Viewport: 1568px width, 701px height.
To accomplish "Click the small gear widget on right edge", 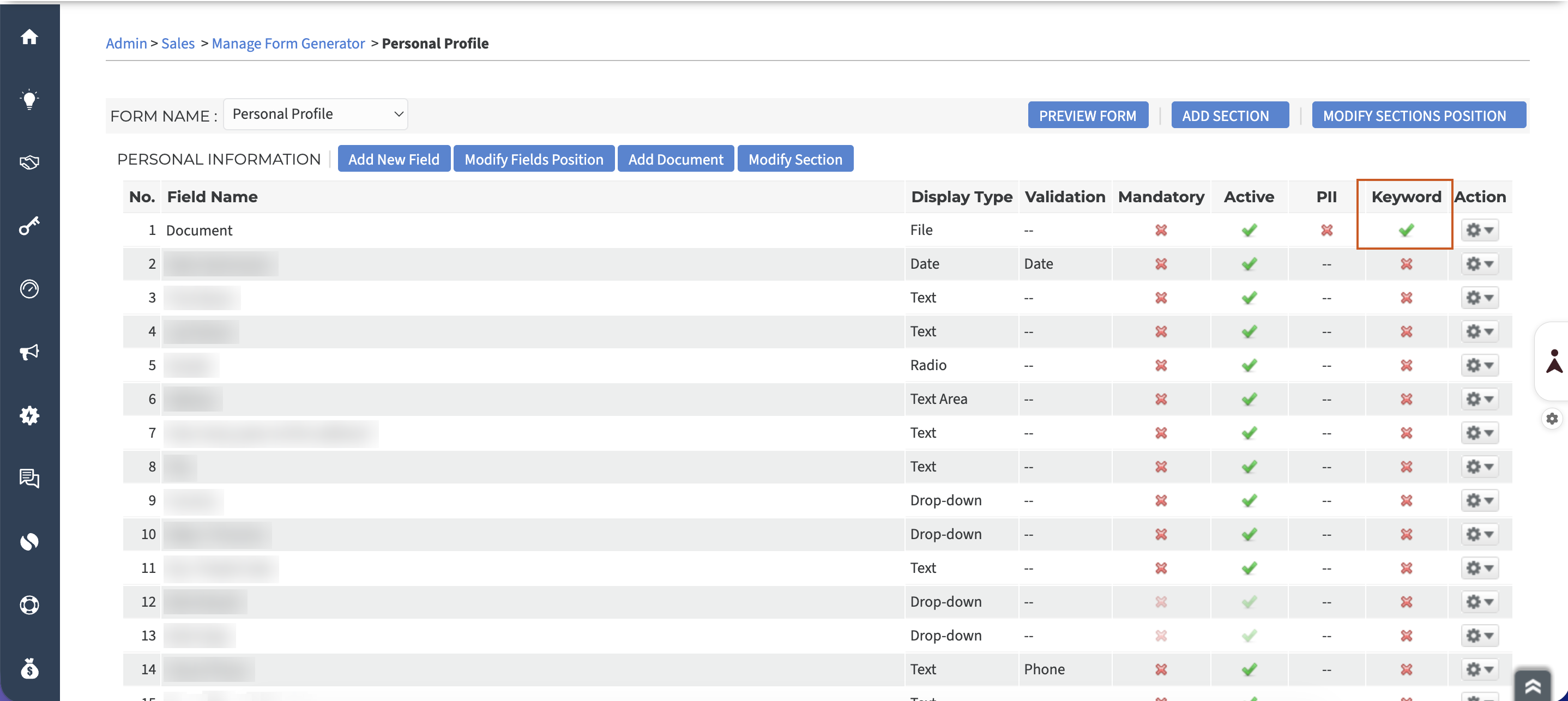I will point(1552,419).
